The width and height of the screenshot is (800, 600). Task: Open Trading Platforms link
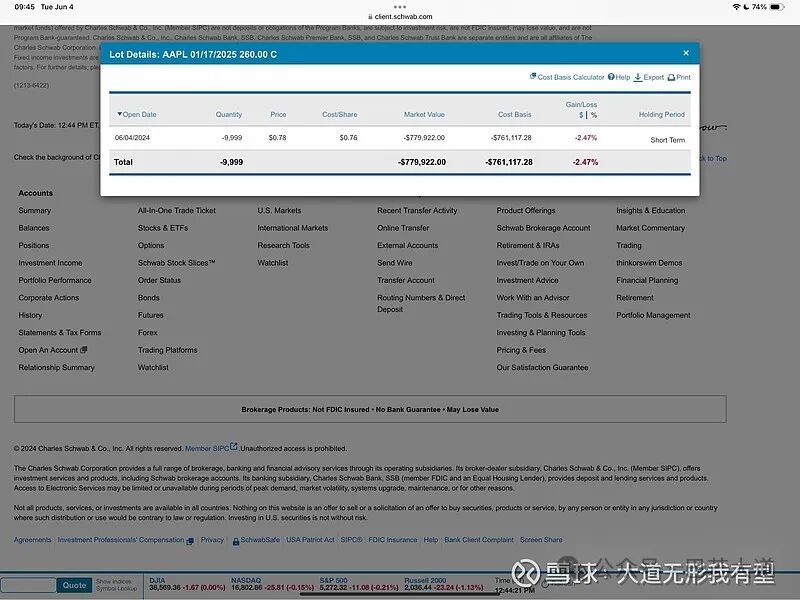167,350
